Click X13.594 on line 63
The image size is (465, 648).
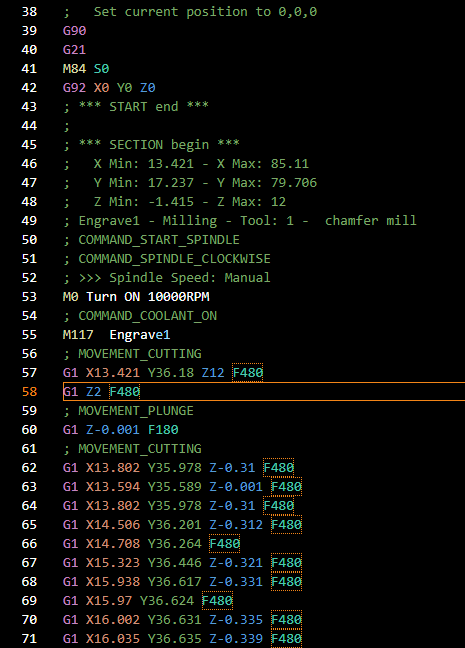pyautogui.click(x=113, y=487)
